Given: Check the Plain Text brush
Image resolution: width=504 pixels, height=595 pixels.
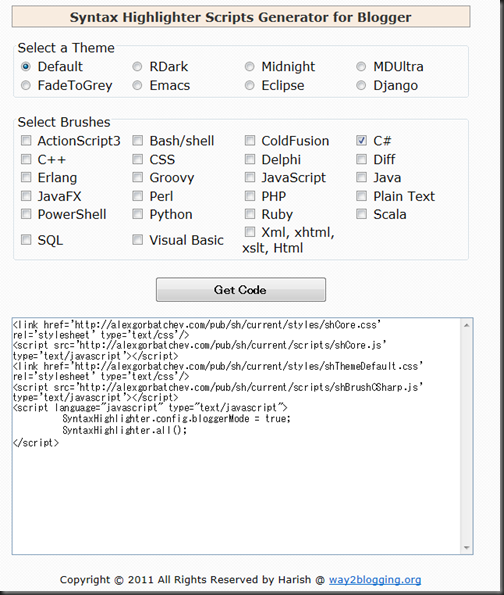Looking at the screenshot, I should pyautogui.click(x=361, y=196).
